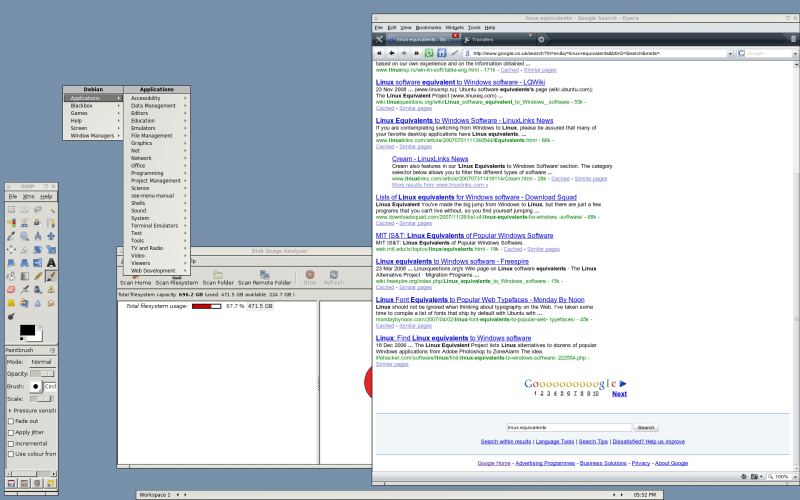Open the Xtns menu in GIMP
800x500 pixels.
pyautogui.click(x=28, y=196)
